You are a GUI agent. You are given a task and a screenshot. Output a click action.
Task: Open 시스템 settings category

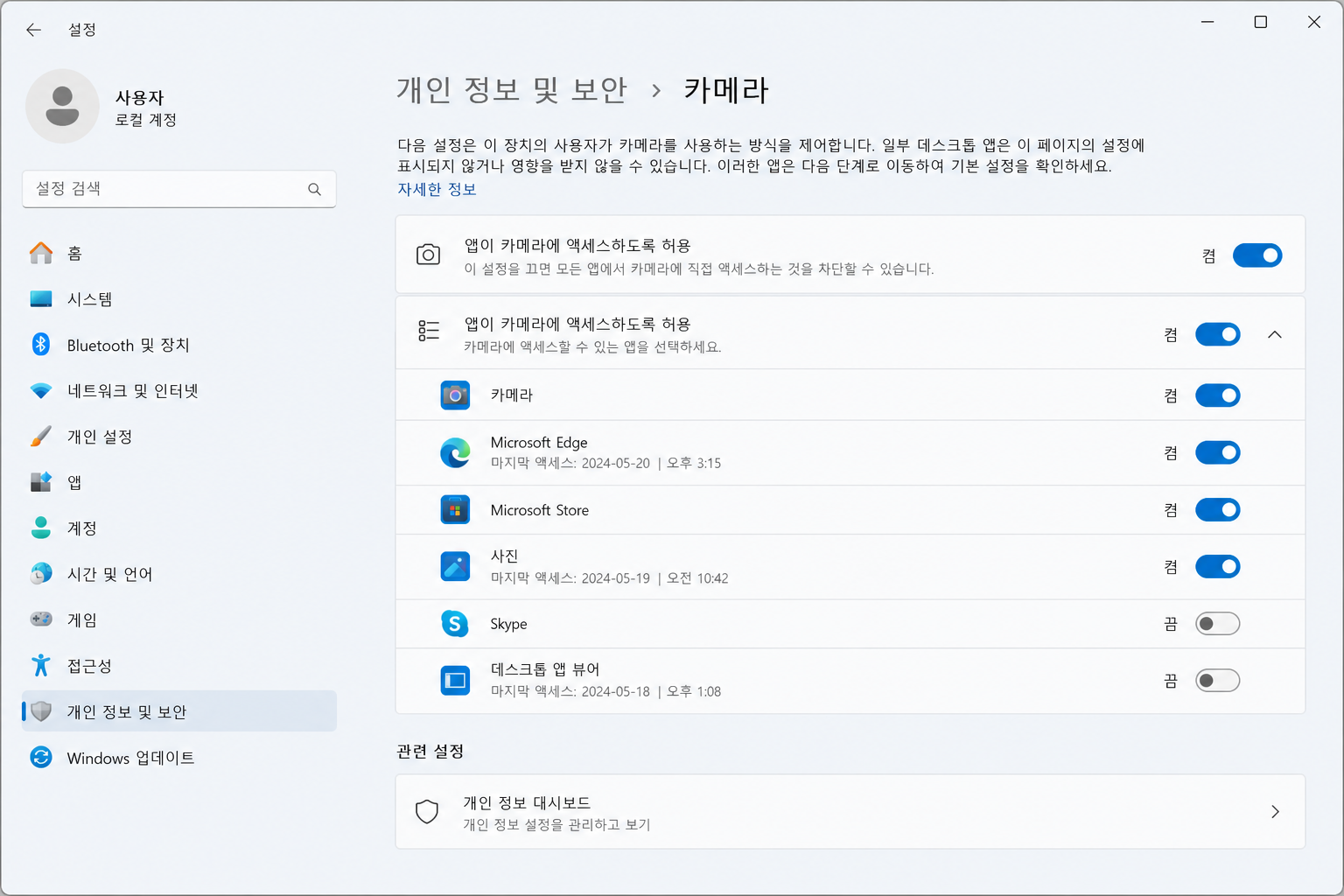tap(178, 299)
